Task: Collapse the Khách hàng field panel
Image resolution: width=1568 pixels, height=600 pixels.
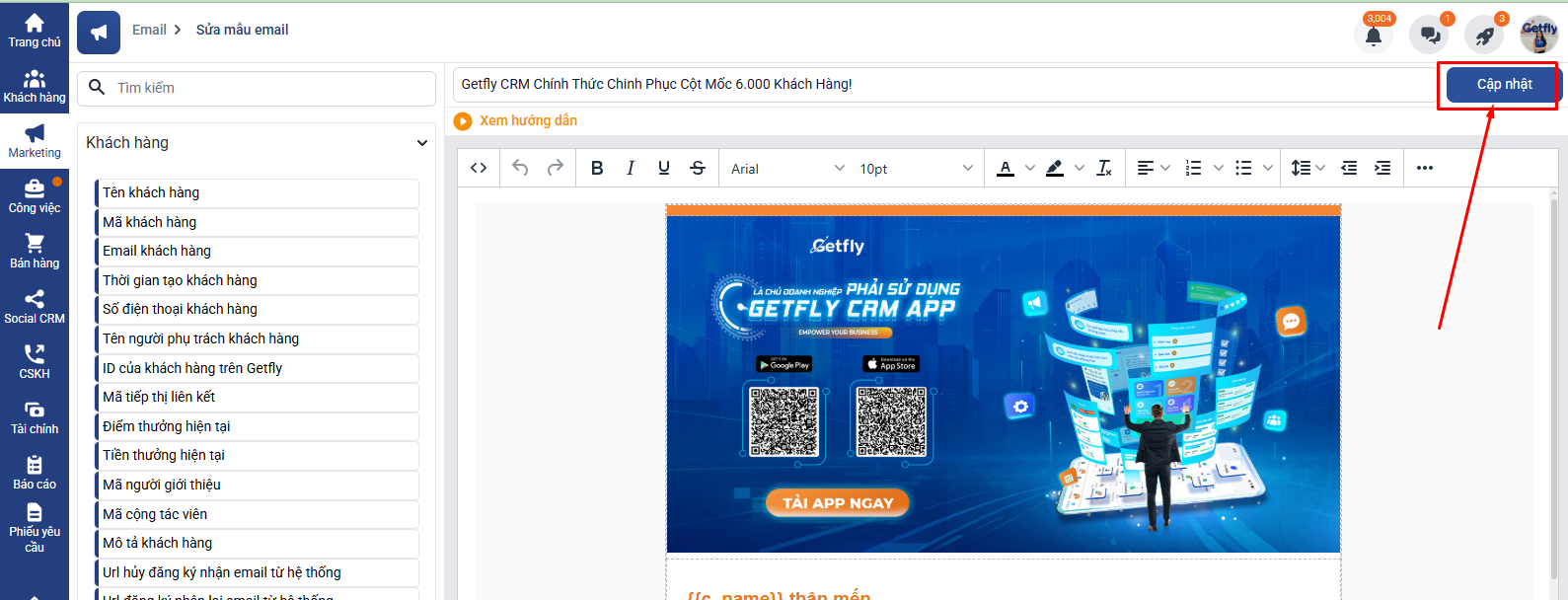Action: 422,143
